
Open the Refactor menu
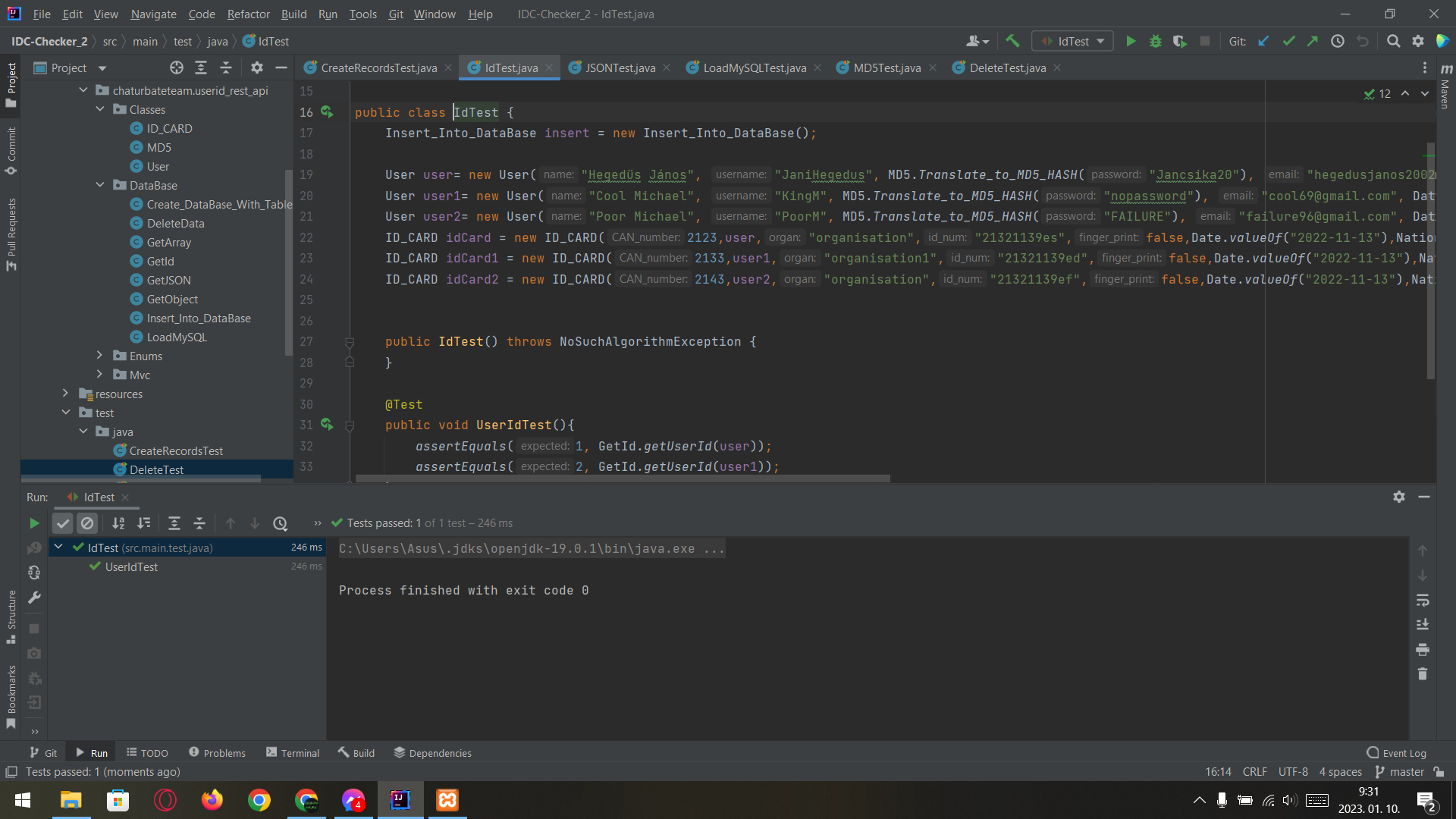point(248,14)
